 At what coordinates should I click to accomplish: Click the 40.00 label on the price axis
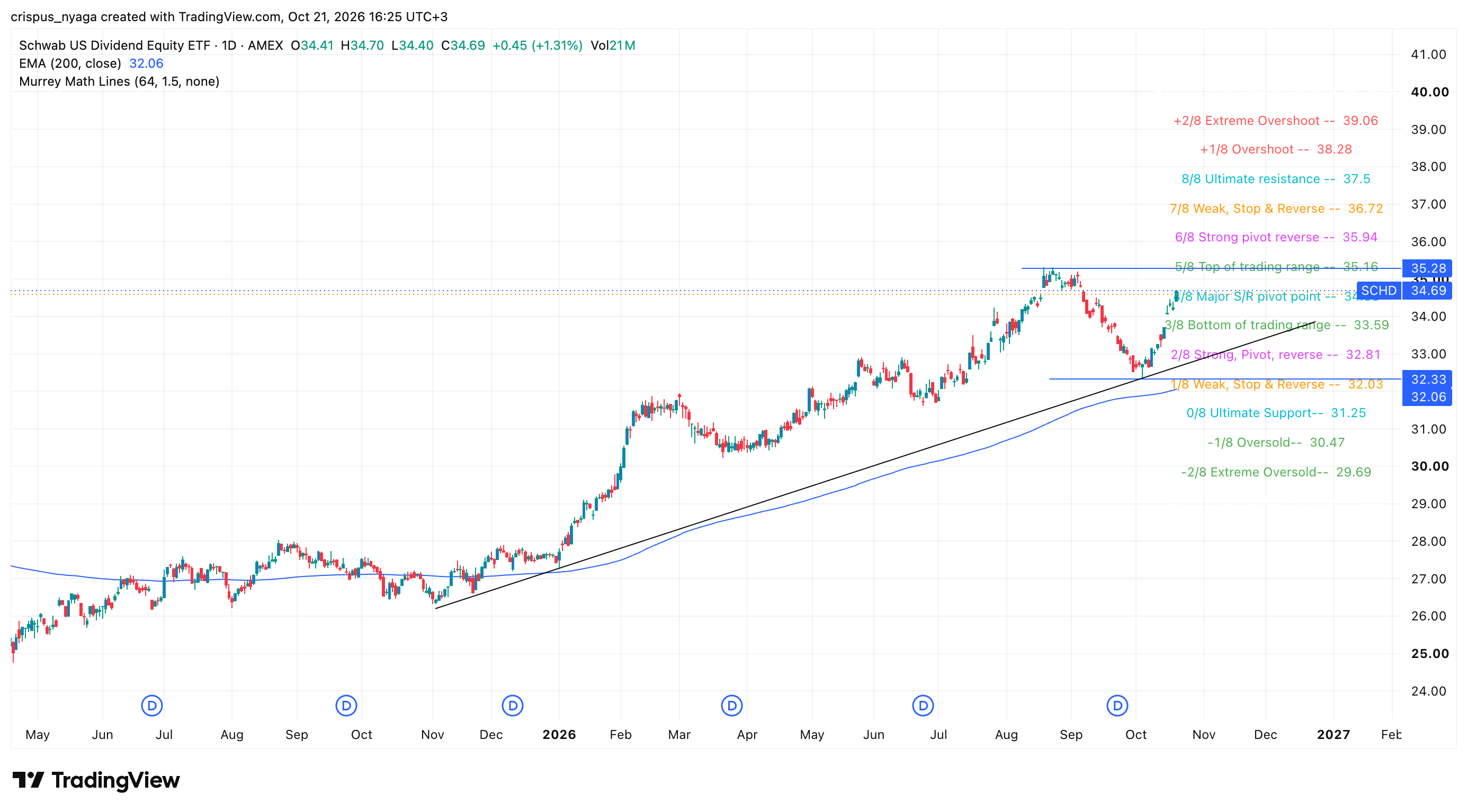1429,92
